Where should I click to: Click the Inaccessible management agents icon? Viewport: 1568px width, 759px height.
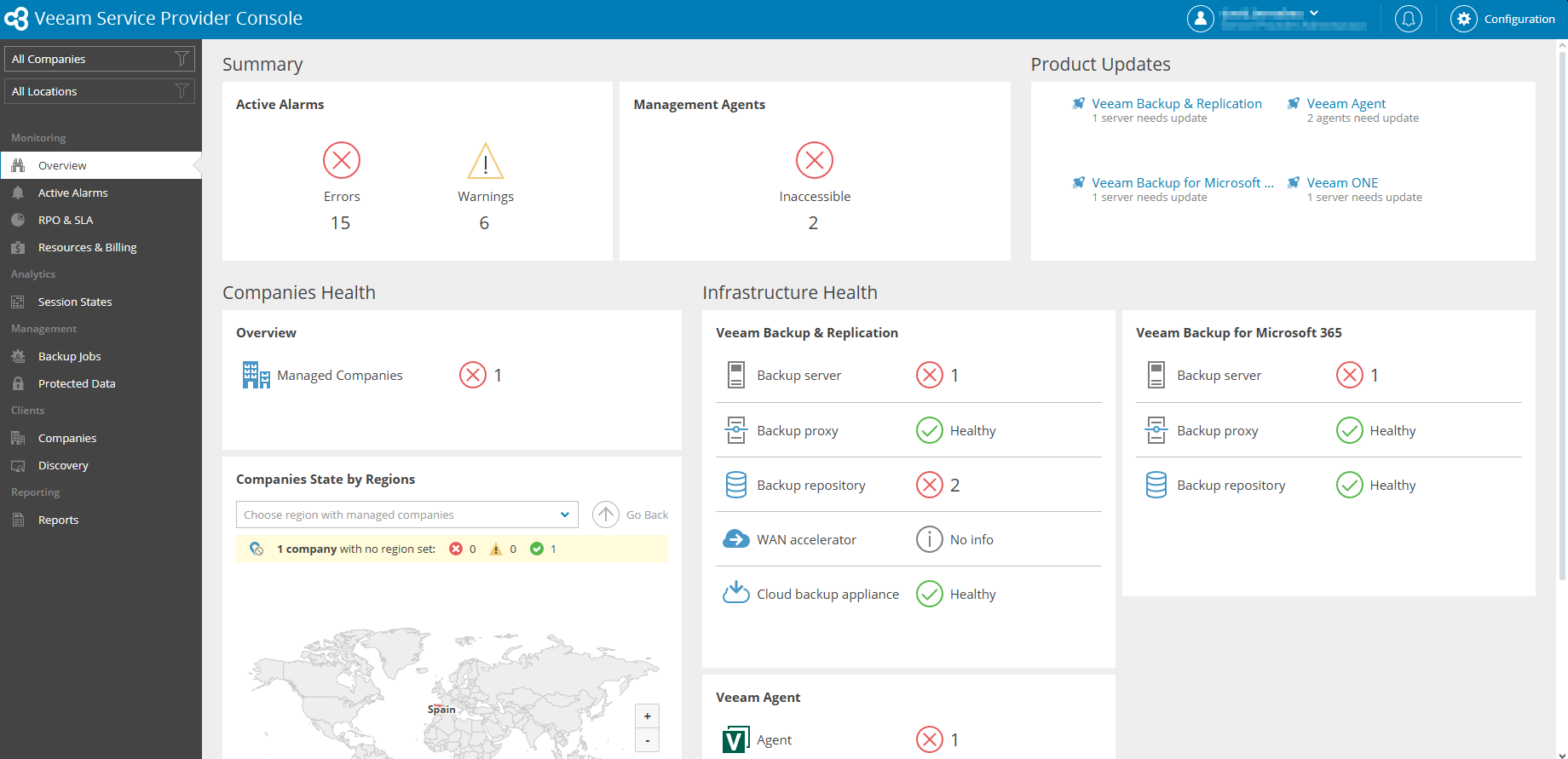point(814,160)
